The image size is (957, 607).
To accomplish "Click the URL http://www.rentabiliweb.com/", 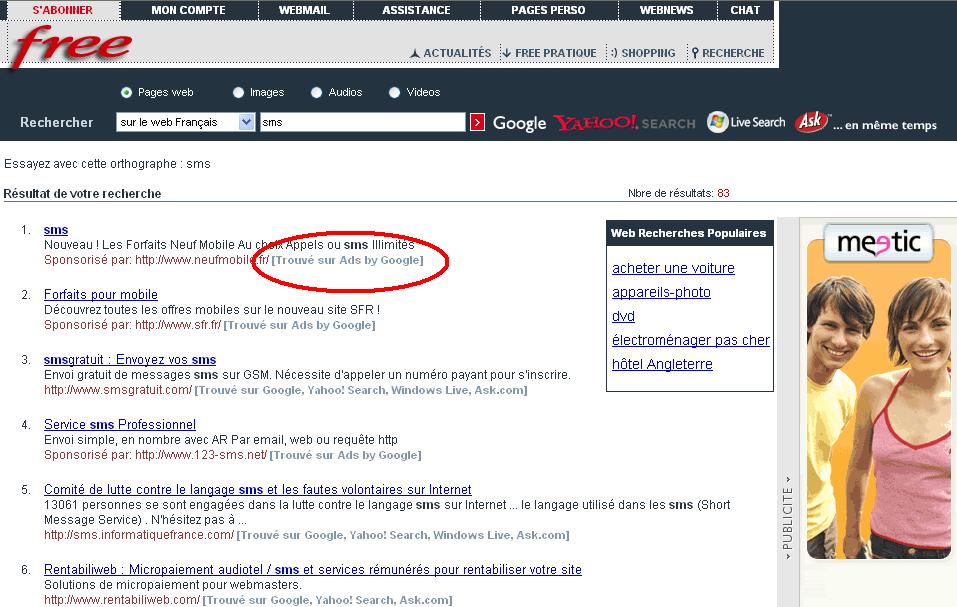I will coord(121,600).
